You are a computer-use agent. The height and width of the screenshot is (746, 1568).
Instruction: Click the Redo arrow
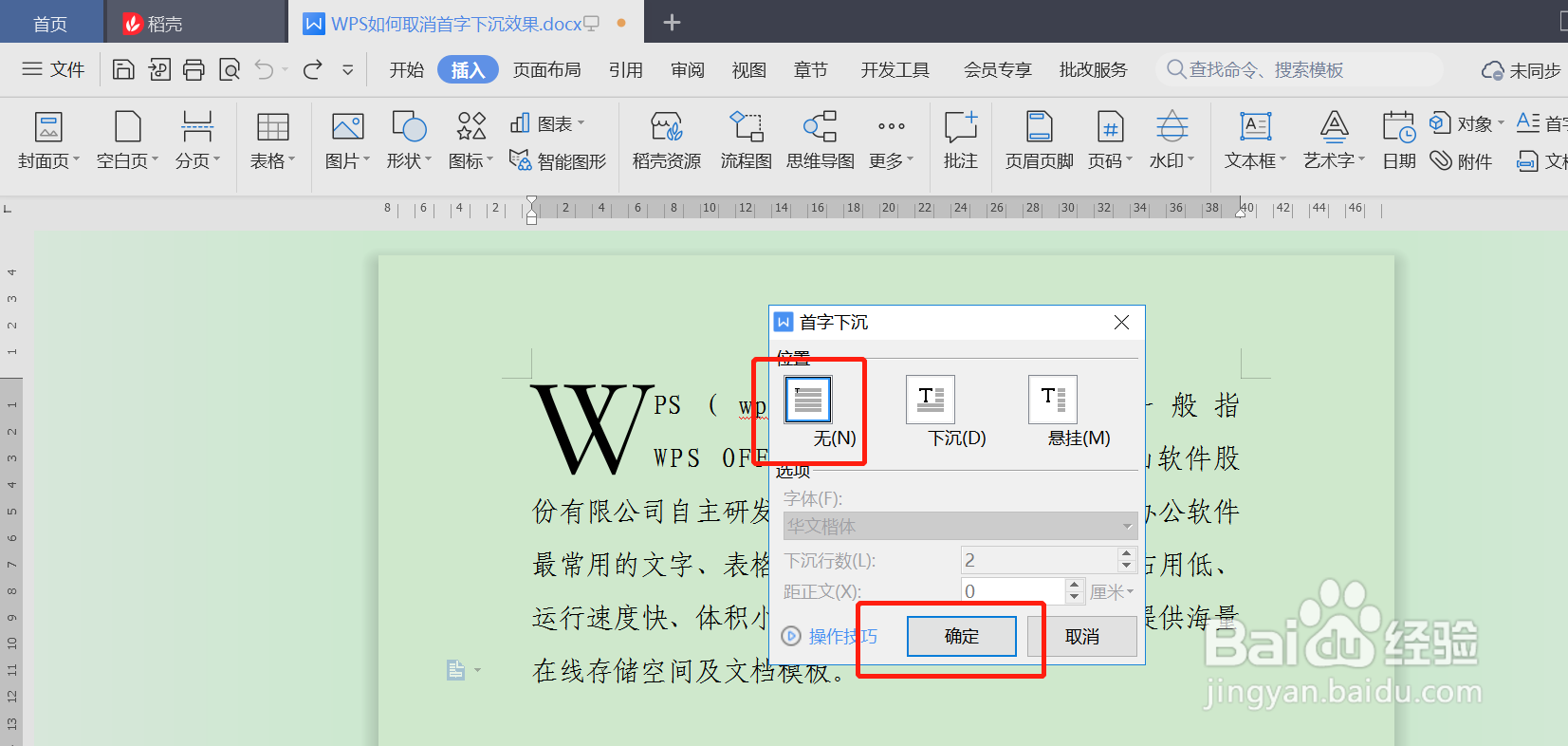click(x=312, y=69)
